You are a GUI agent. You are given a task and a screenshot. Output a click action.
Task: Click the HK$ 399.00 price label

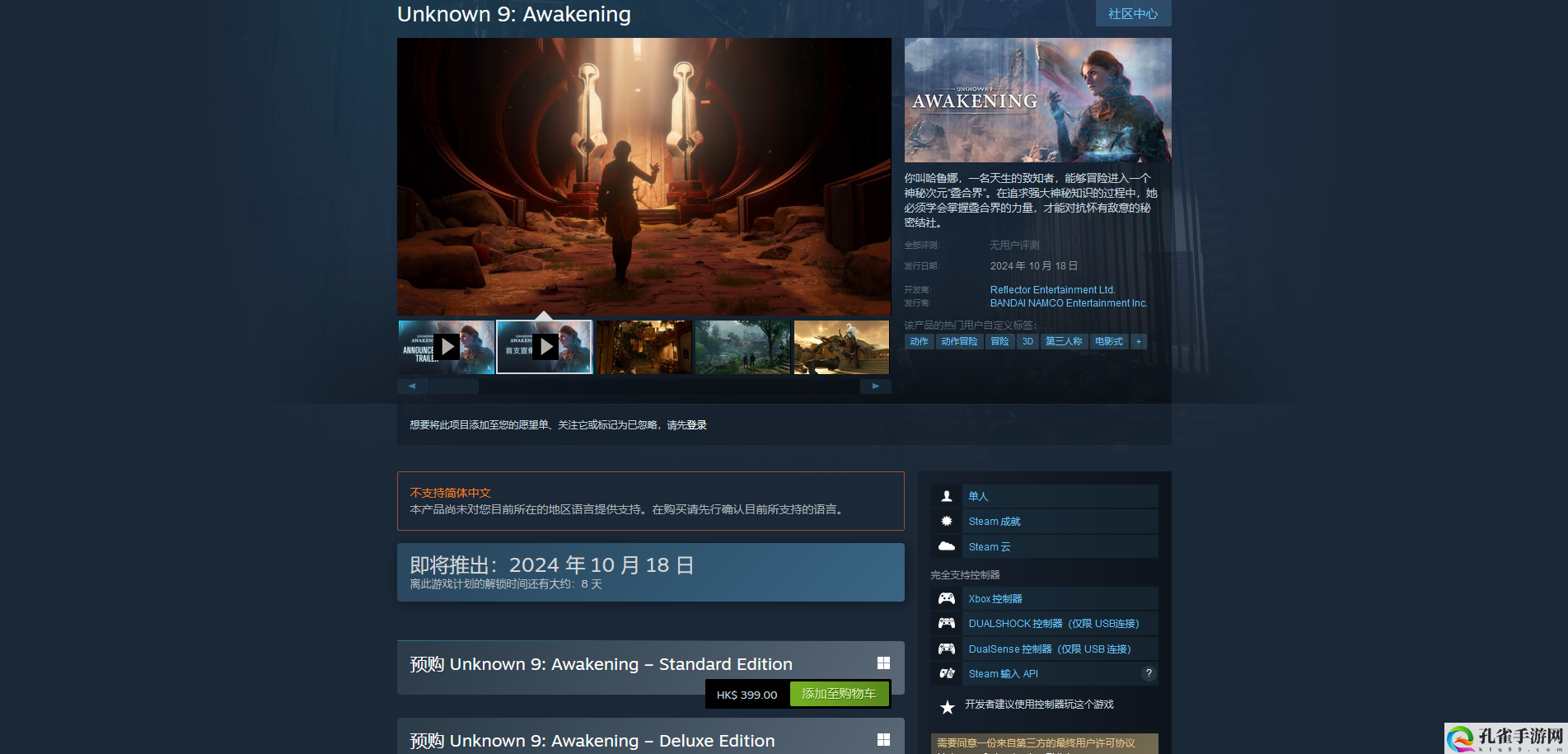747,695
